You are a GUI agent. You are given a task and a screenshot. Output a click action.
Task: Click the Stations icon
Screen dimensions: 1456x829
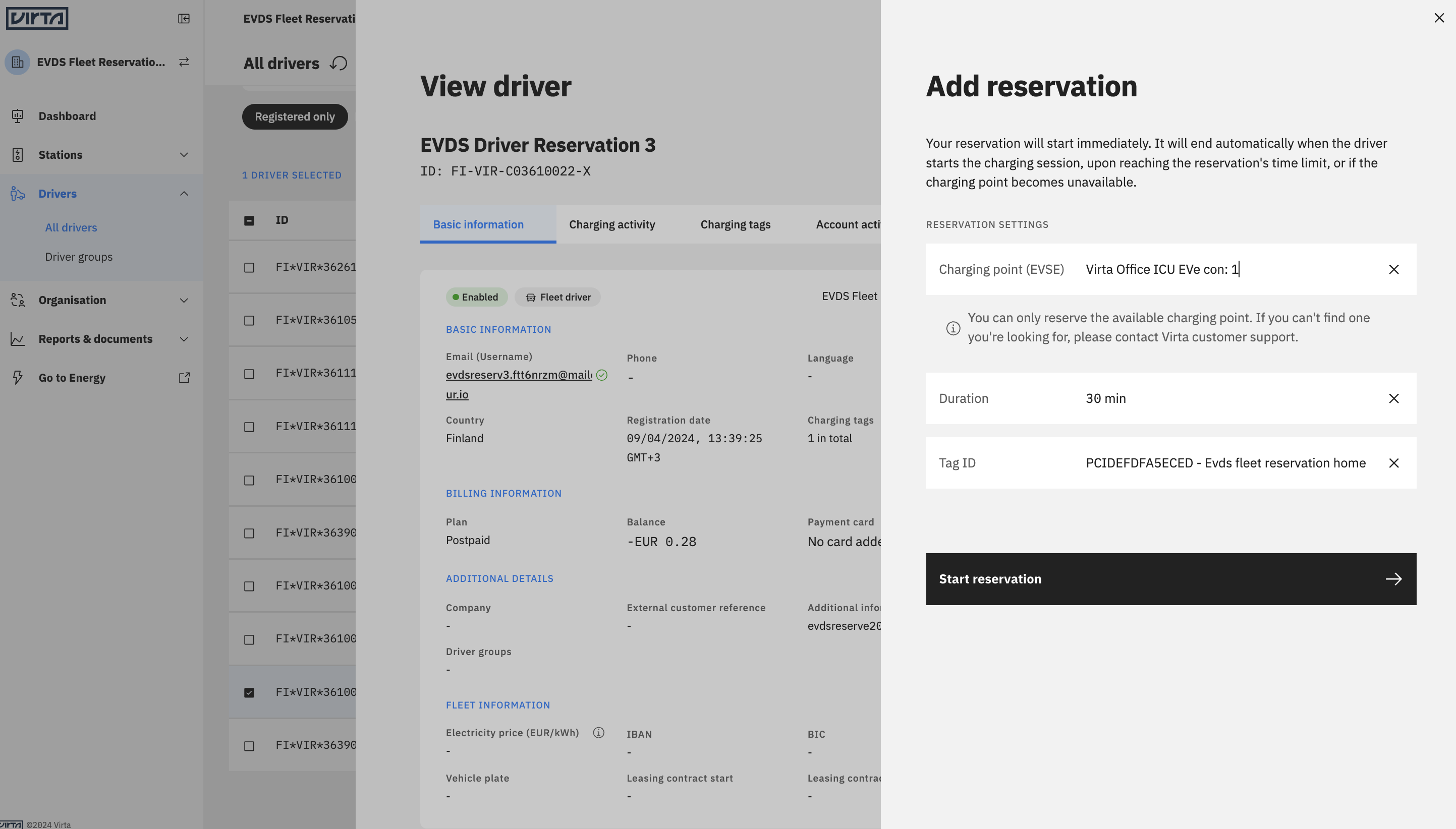click(x=18, y=155)
